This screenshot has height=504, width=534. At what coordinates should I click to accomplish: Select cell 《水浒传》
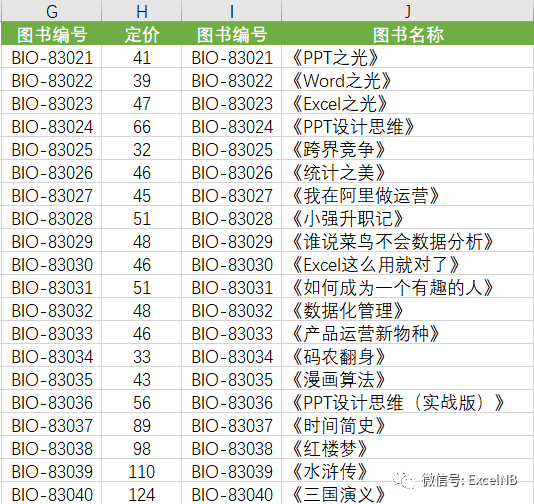(x=408, y=471)
